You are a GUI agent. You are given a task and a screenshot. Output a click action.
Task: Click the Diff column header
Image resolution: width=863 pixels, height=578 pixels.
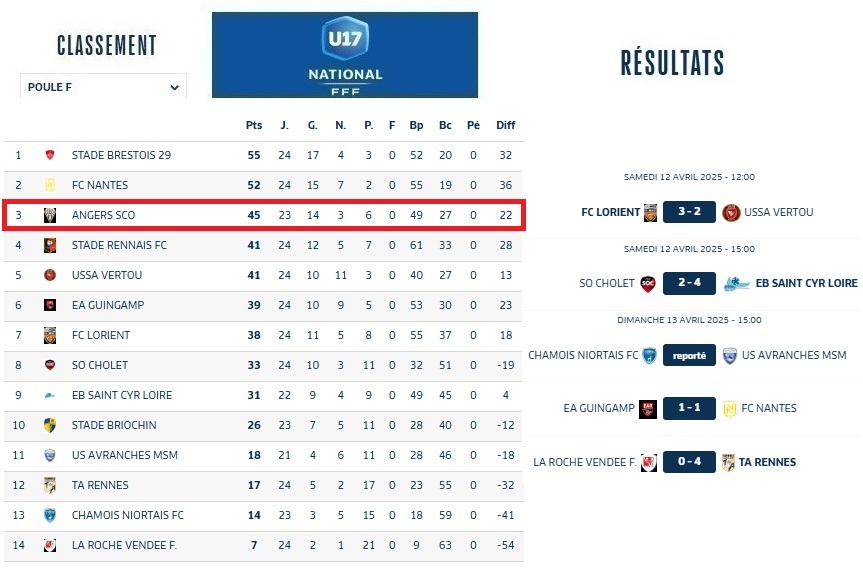point(506,125)
